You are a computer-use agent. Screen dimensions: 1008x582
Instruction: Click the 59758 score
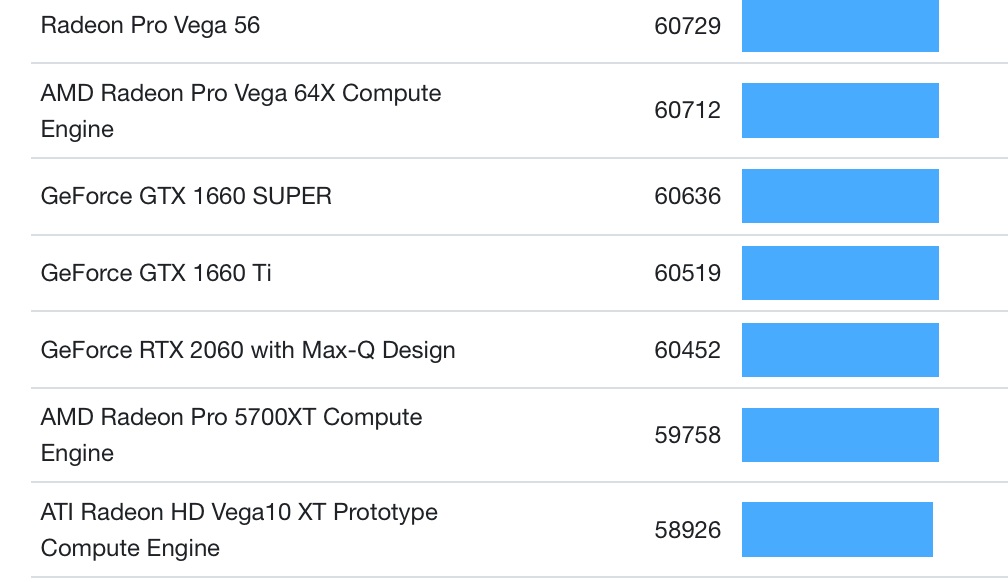(687, 435)
